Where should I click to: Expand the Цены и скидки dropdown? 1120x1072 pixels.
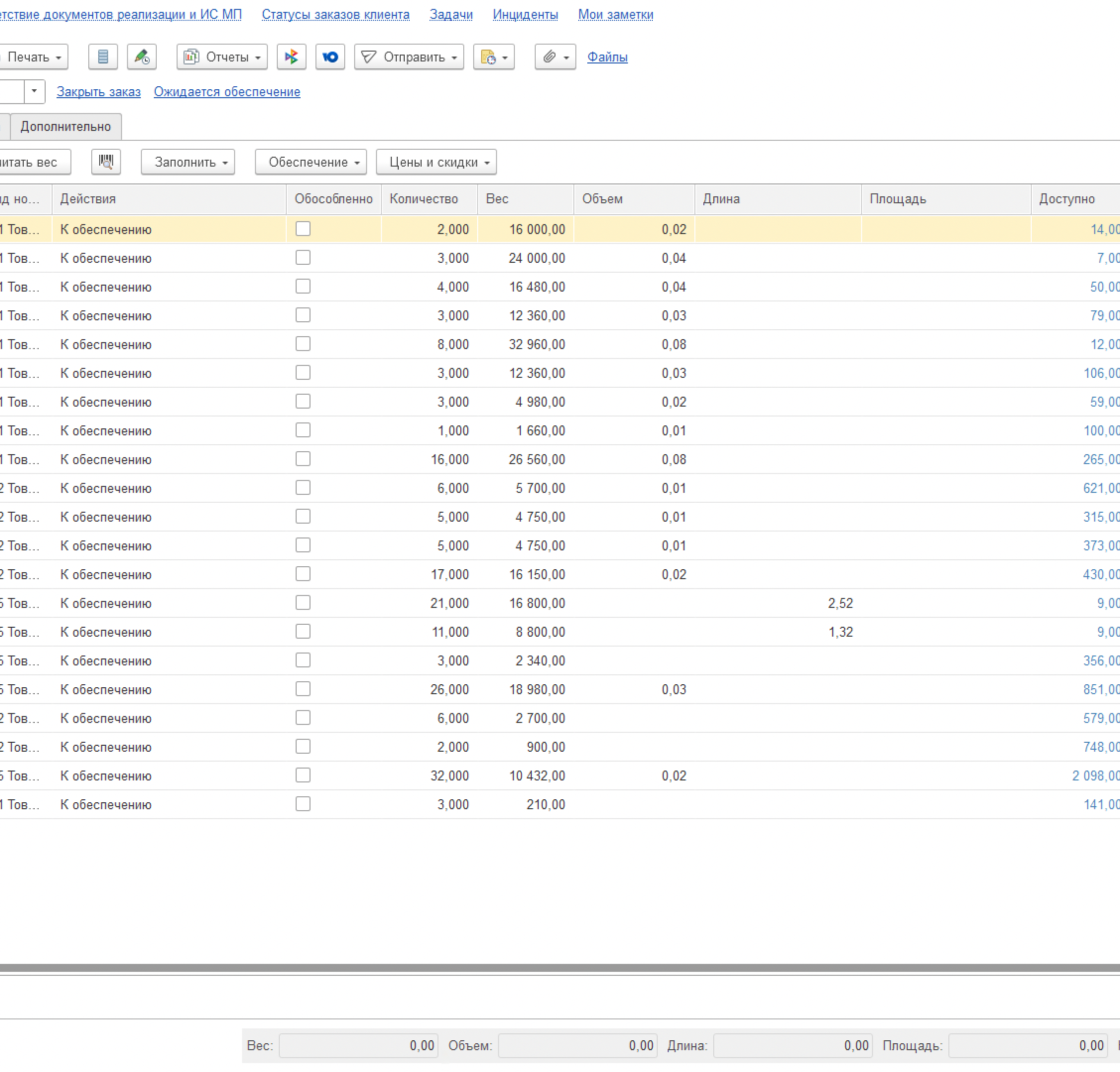(436, 162)
